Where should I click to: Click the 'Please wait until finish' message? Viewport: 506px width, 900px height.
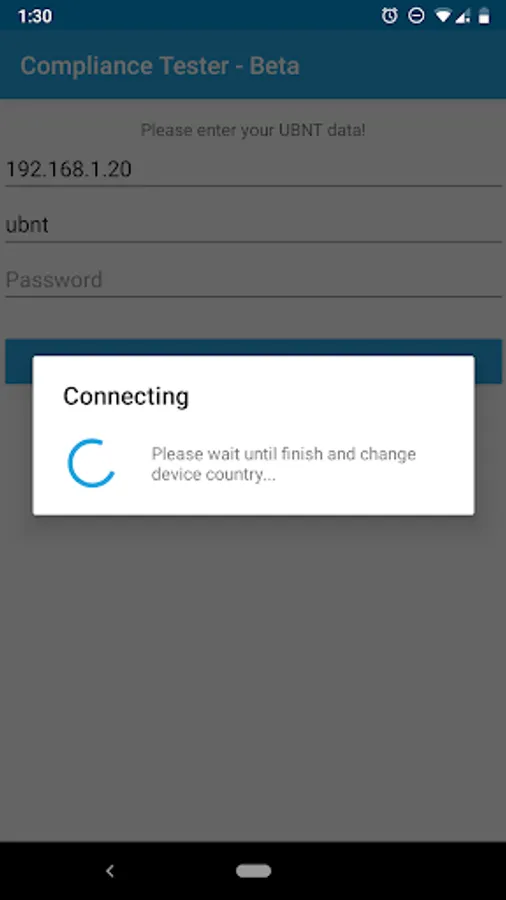click(283, 464)
